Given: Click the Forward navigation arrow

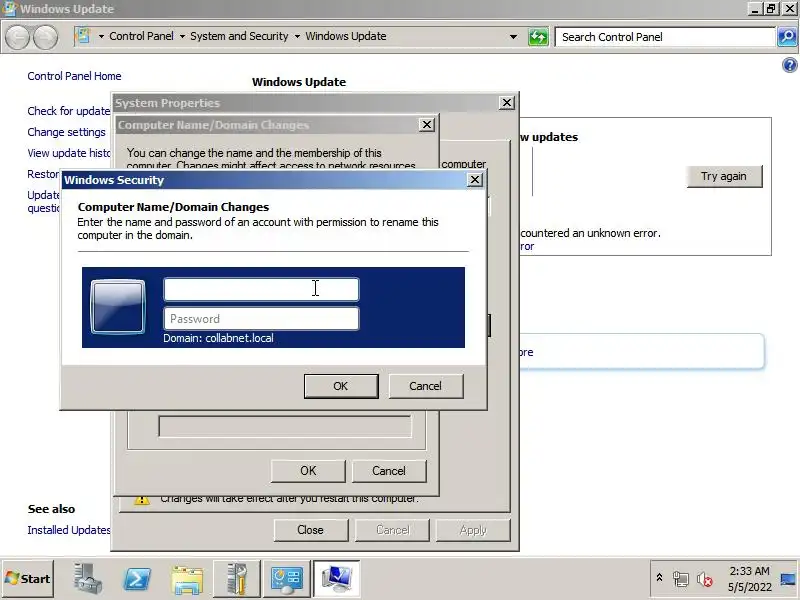Looking at the screenshot, I should coord(46,37).
